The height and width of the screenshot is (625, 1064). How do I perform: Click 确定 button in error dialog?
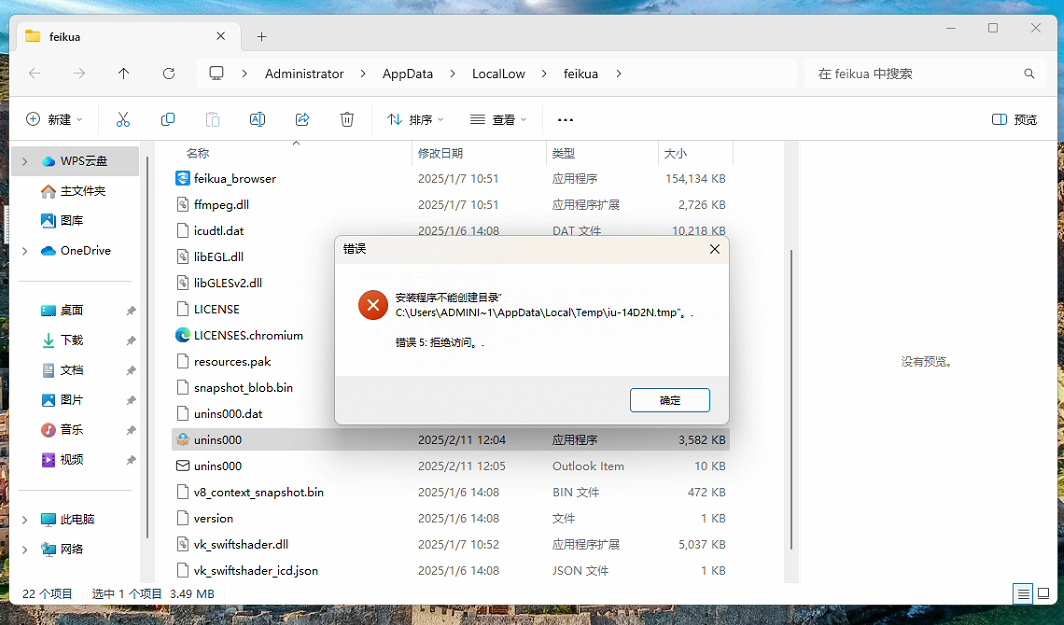tap(670, 400)
